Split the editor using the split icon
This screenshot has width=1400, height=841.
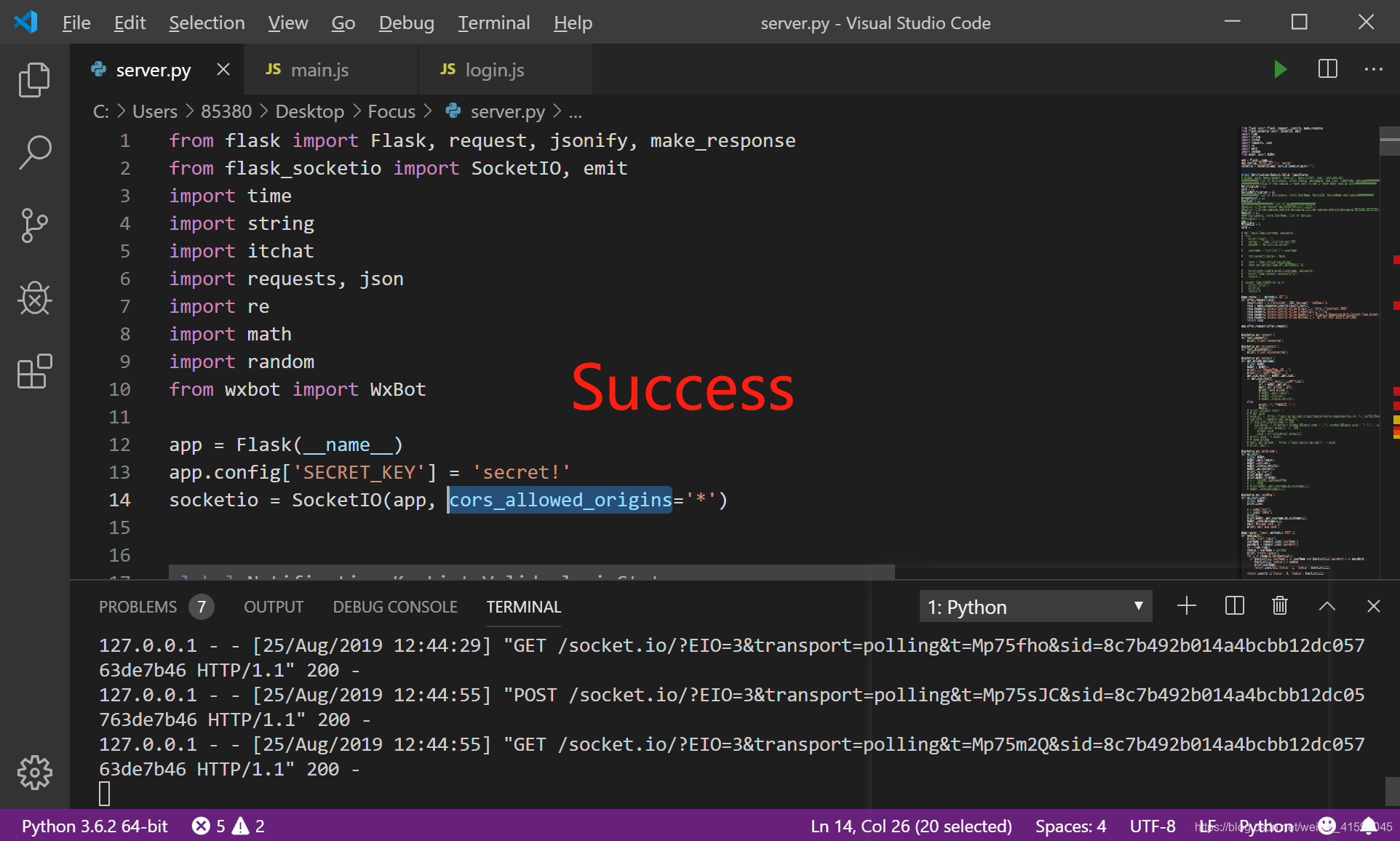click(x=1327, y=69)
